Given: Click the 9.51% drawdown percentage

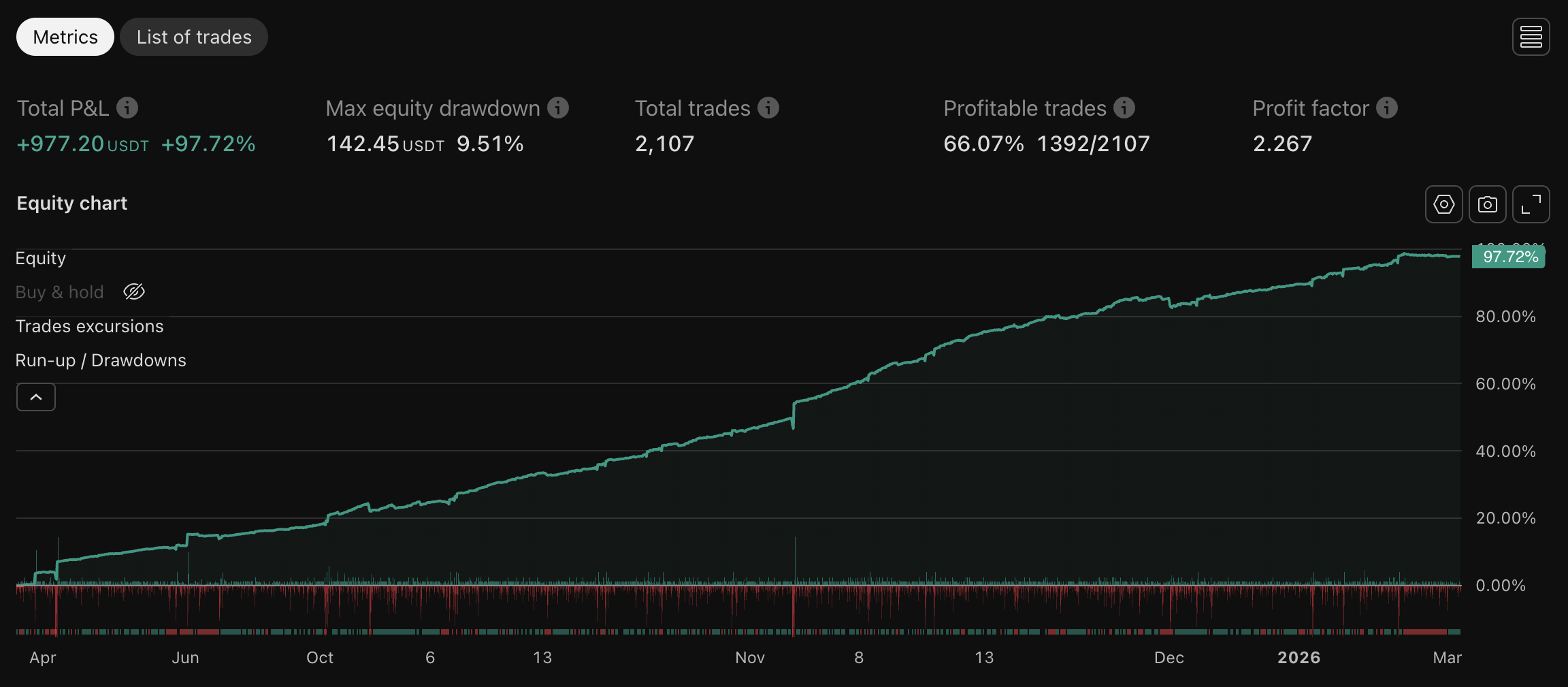Looking at the screenshot, I should coord(490,144).
